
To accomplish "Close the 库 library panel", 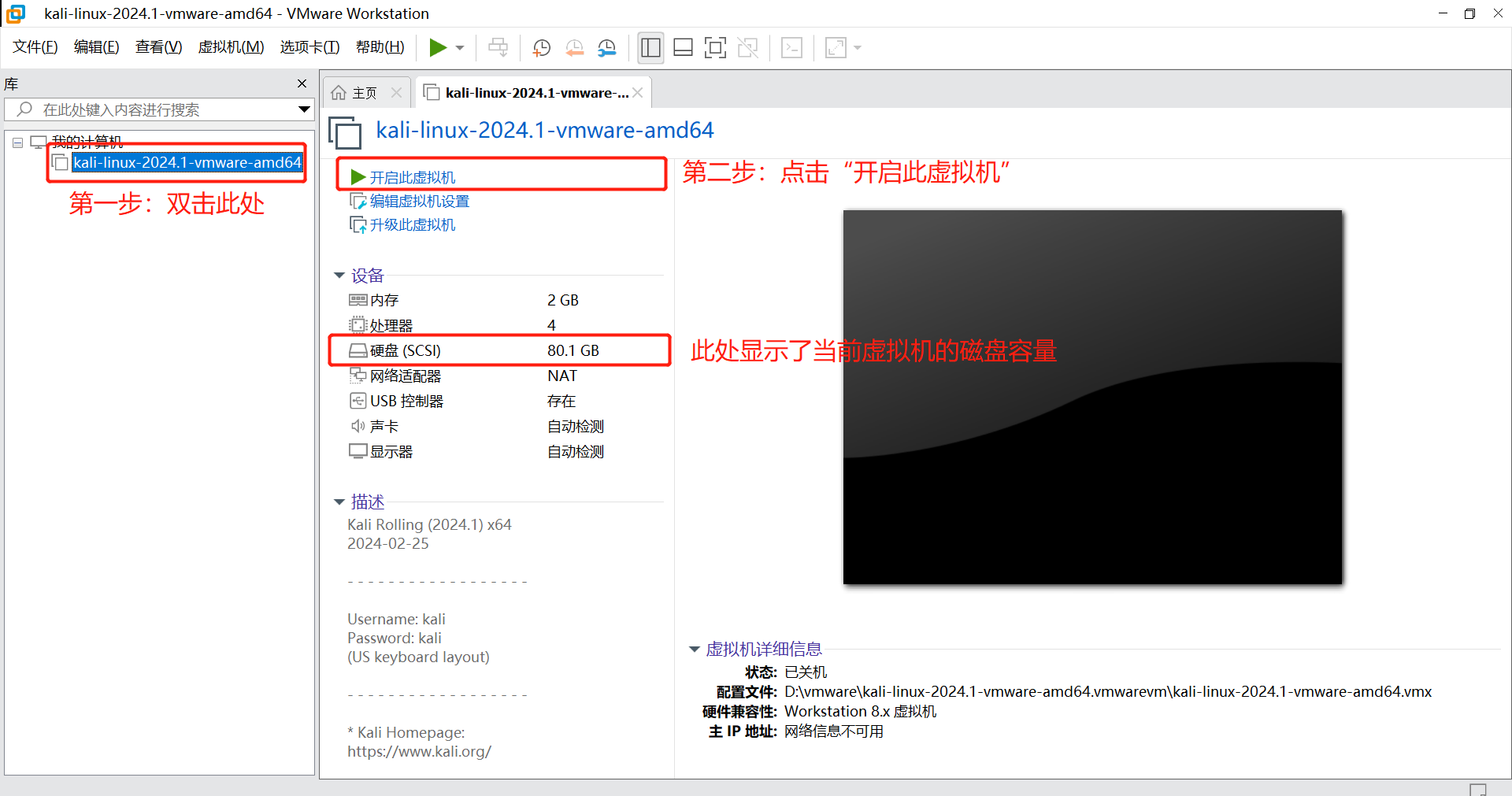I will click(302, 83).
